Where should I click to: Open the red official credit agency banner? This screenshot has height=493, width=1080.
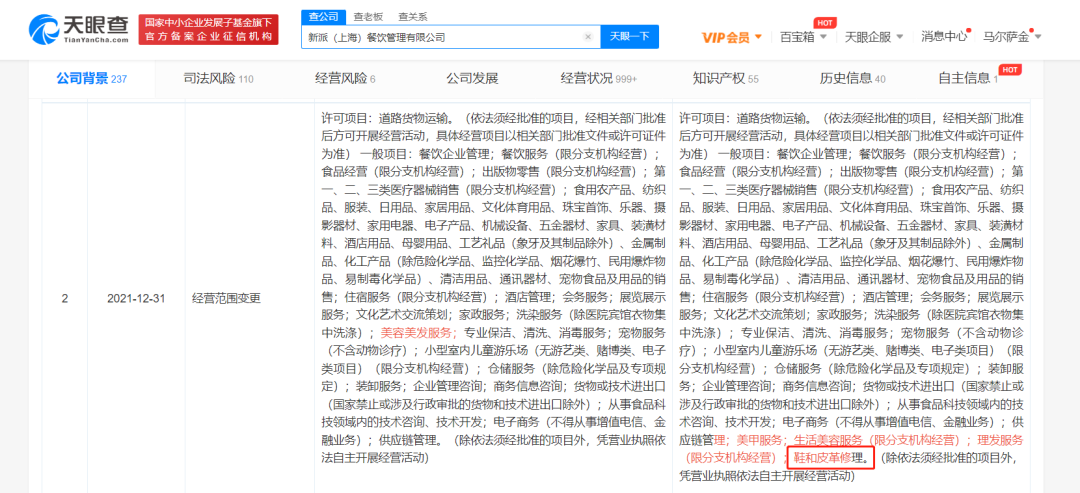[x=209, y=30]
